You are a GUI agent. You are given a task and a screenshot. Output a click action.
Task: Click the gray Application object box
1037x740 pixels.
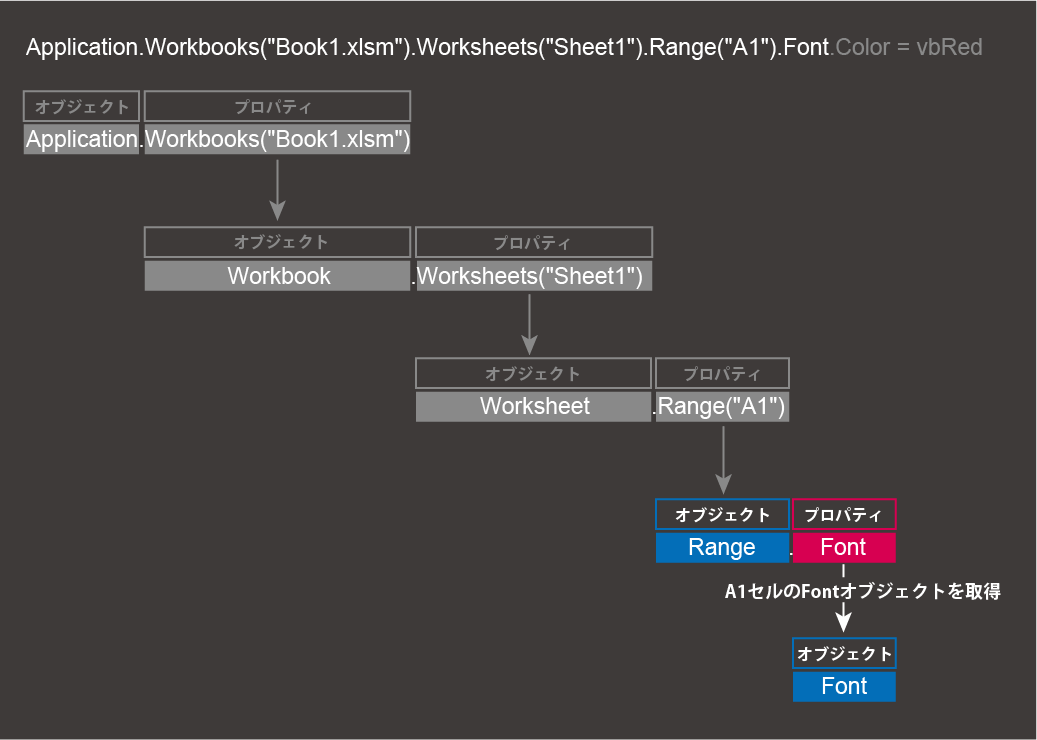[x=81, y=139]
